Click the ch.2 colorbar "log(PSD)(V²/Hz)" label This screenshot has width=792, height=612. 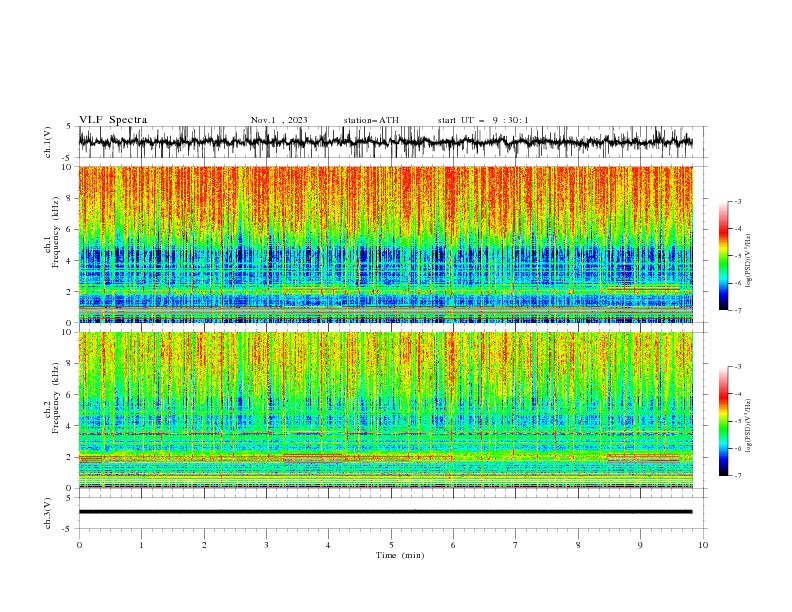[749, 426]
